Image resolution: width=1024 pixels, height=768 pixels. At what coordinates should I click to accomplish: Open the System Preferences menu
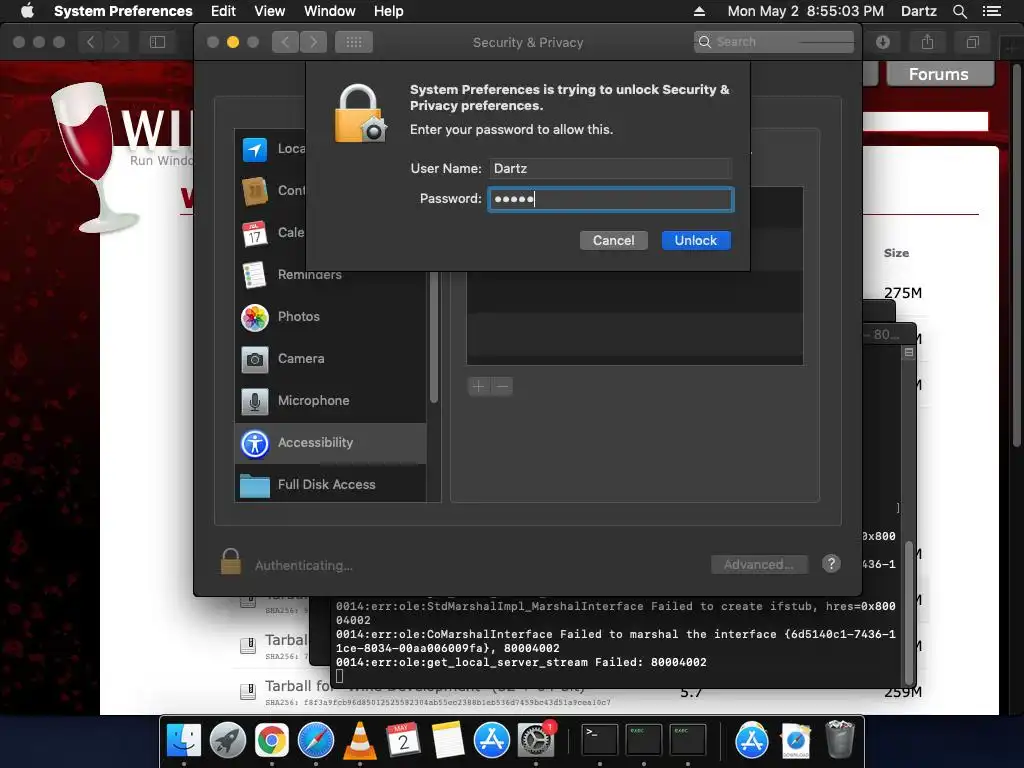coord(123,11)
